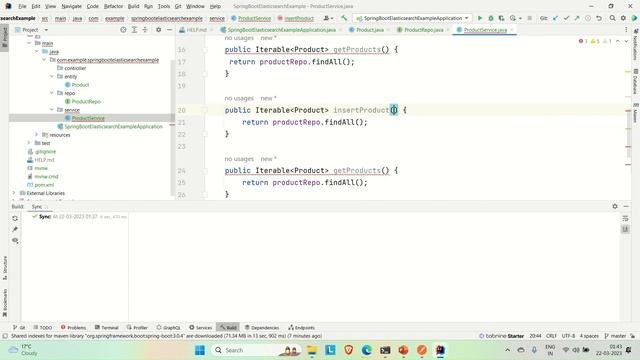Click next highlighted error arrow in editor
Image resolution: width=640 pixels, height=360 pixels.
pyautogui.click(x=626, y=41)
